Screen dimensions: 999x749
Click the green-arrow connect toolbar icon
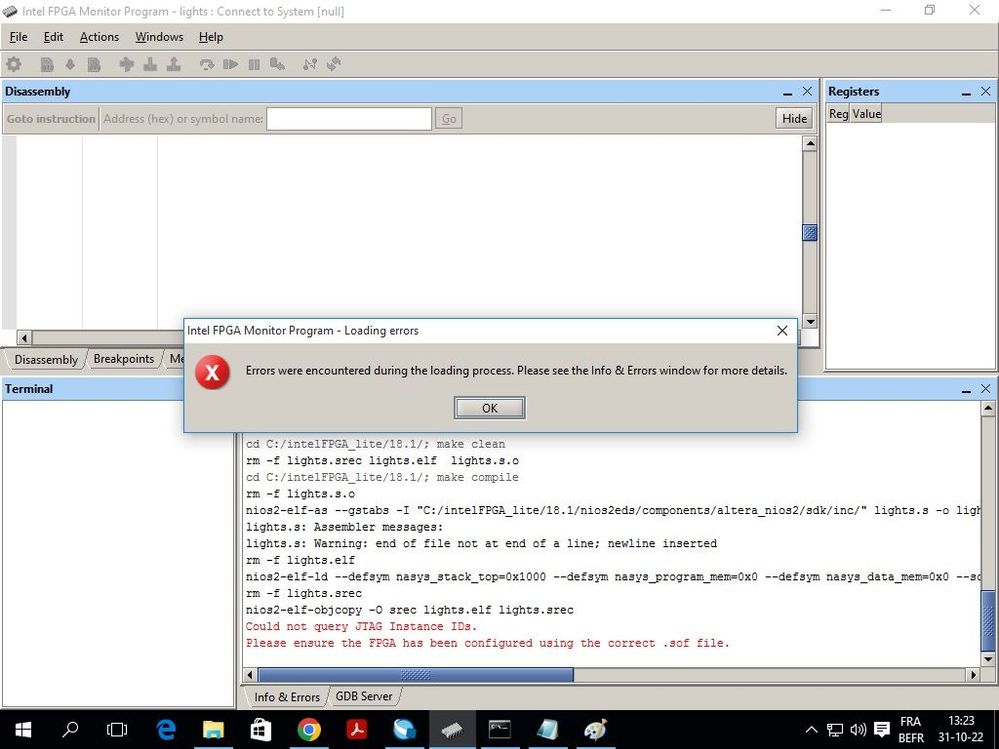pyautogui.click(x=127, y=64)
